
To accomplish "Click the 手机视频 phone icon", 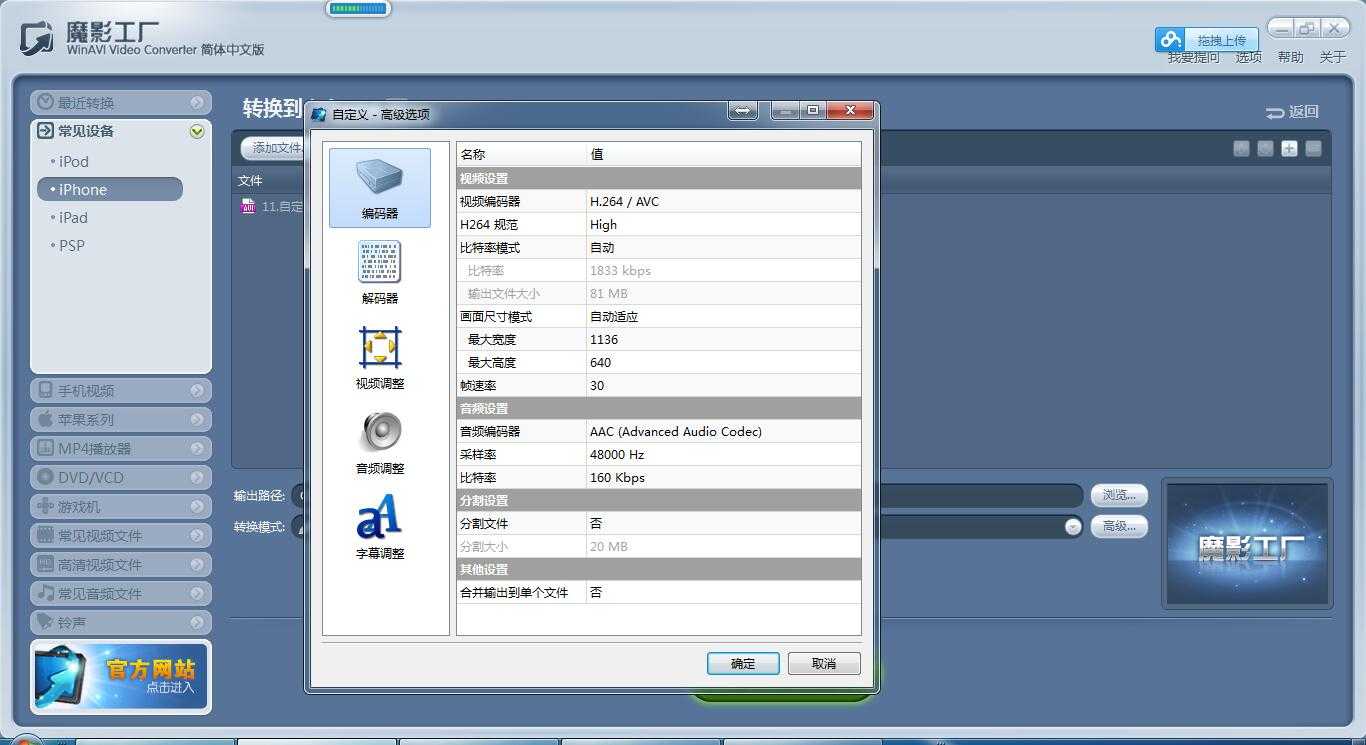I will 45,390.
